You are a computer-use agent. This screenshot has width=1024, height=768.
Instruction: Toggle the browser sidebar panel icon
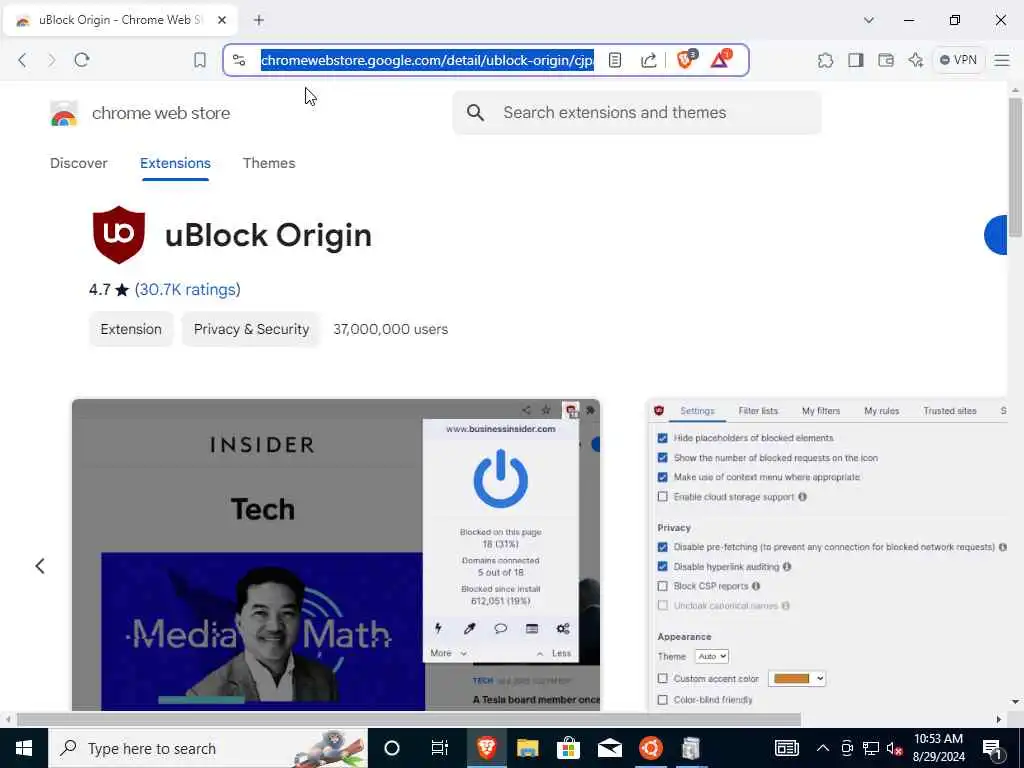pos(856,60)
